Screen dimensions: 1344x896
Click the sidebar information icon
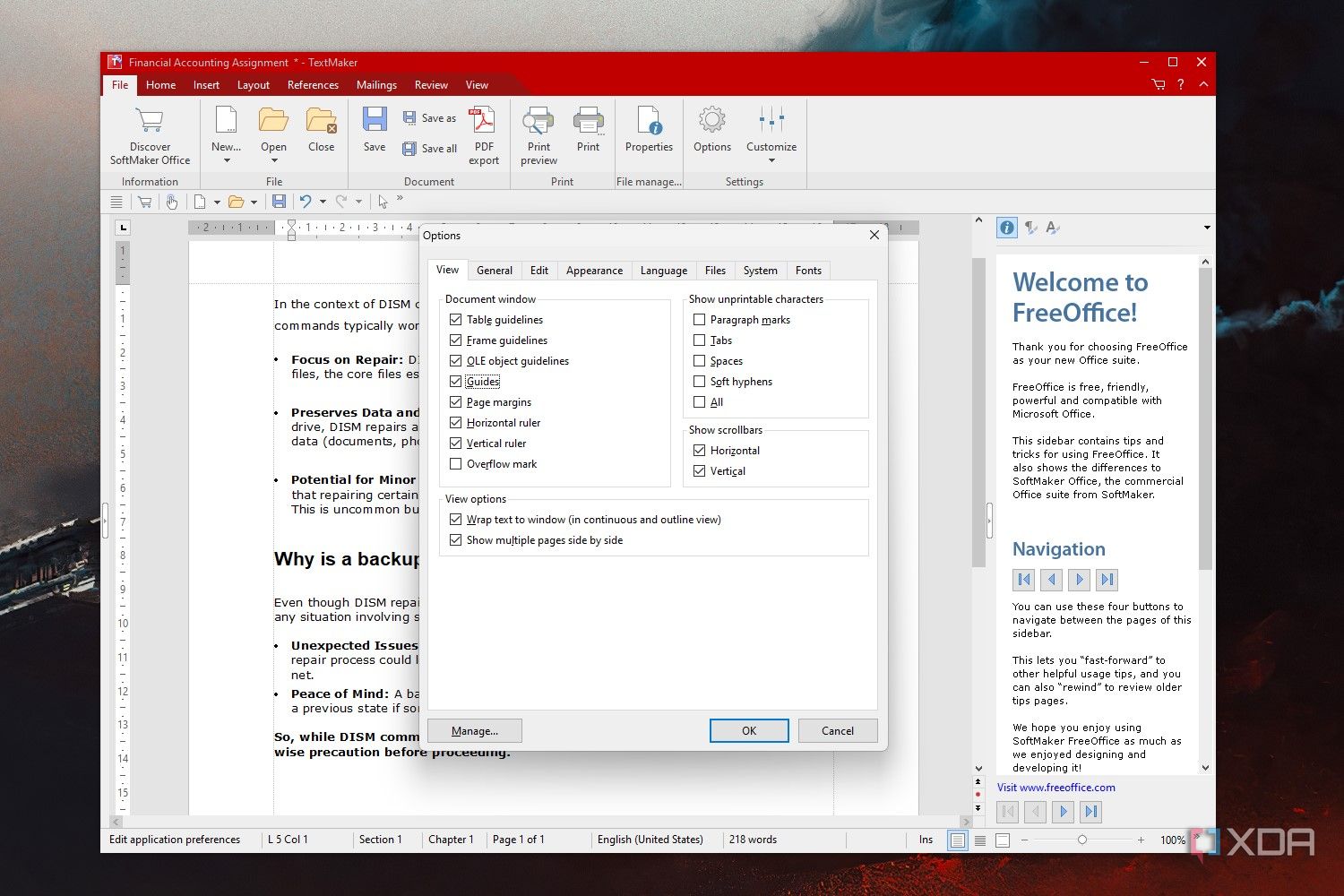(1006, 227)
